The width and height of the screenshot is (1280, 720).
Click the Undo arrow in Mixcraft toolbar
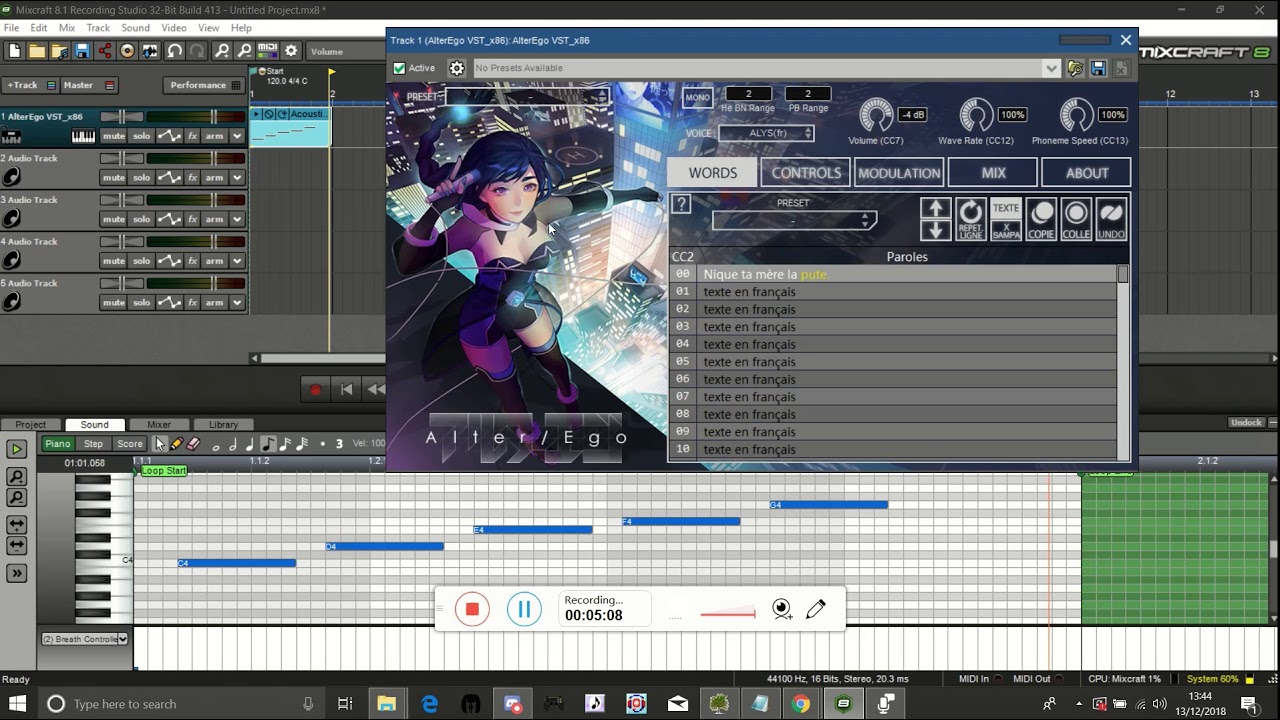(175, 51)
